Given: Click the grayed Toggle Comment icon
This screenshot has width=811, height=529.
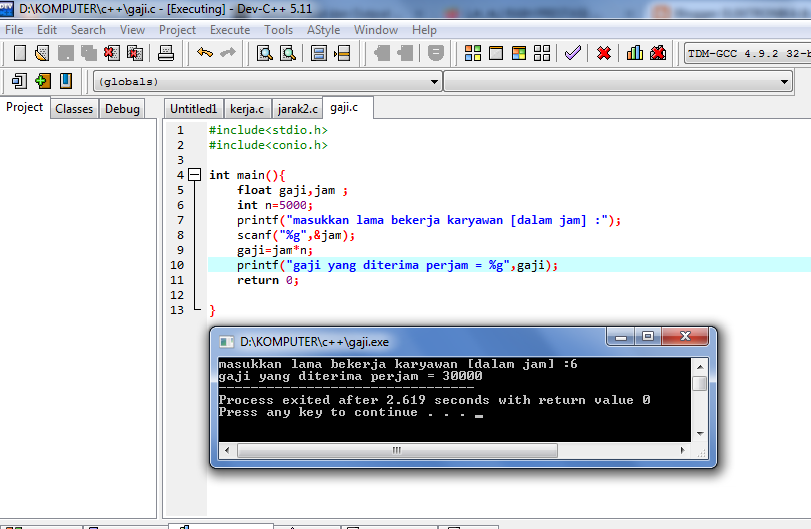Looking at the screenshot, I should (435, 53).
